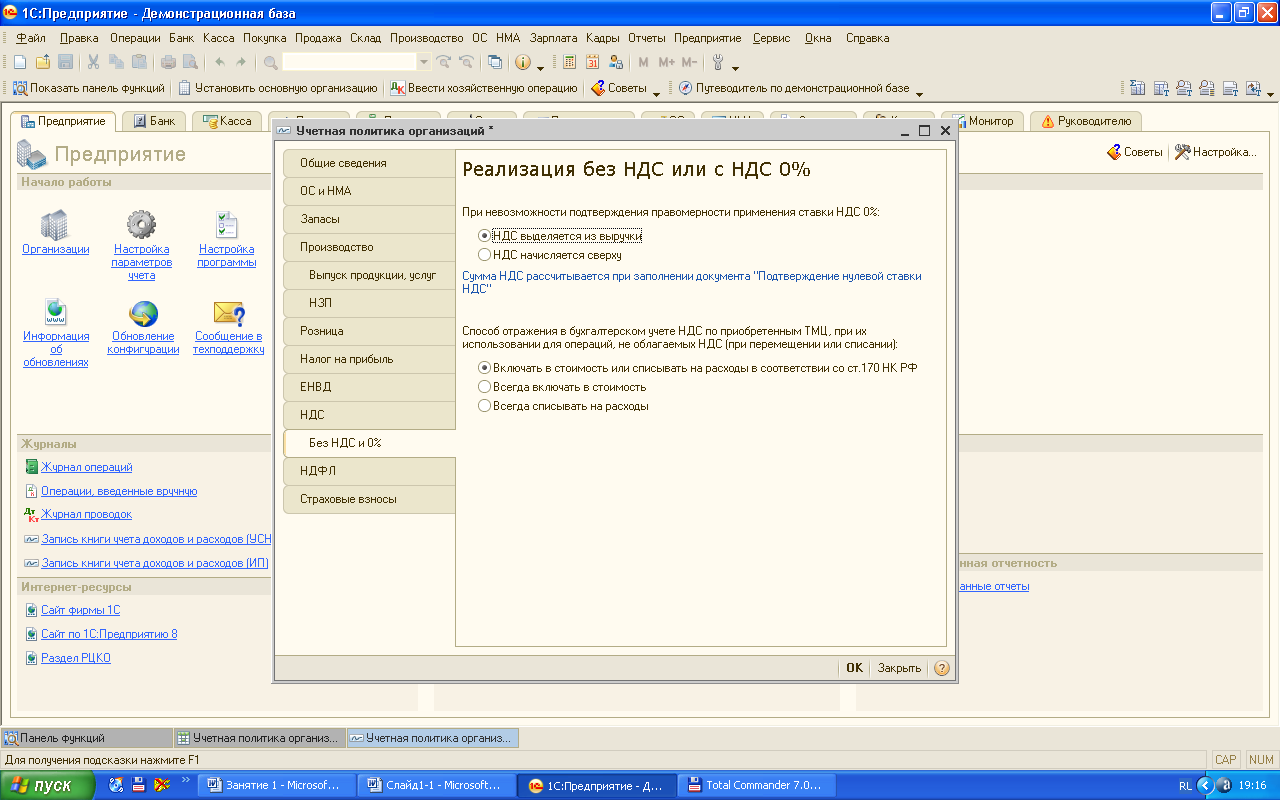Click the OK button in the dialog
Viewport: 1280px width, 800px height.
point(854,668)
